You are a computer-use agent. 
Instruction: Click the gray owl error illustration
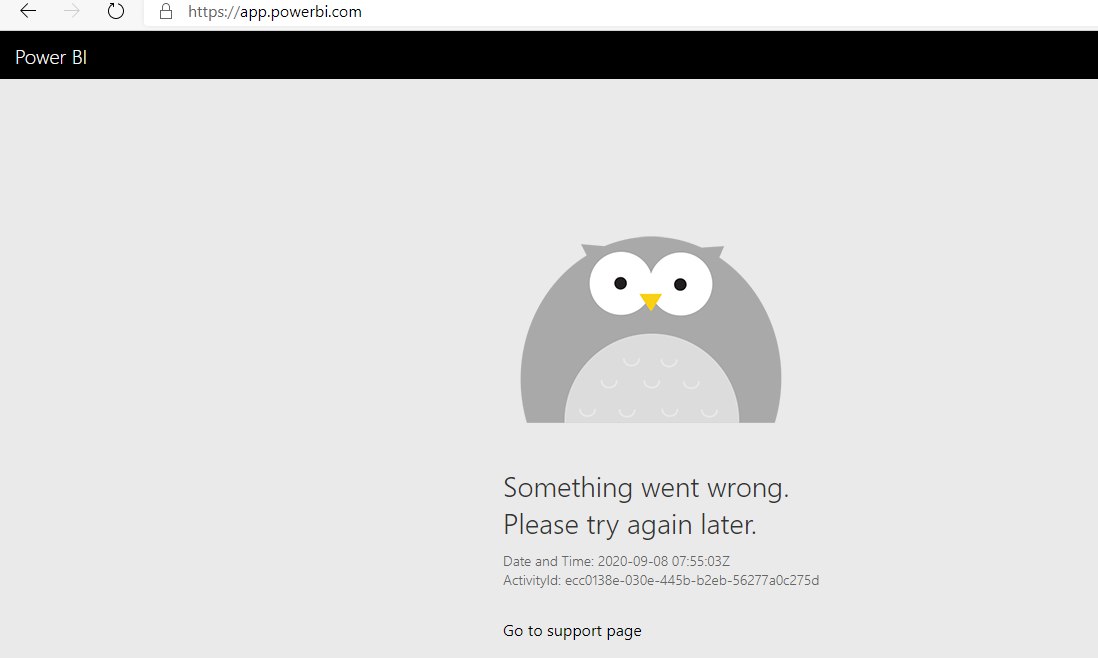click(x=651, y=330)
